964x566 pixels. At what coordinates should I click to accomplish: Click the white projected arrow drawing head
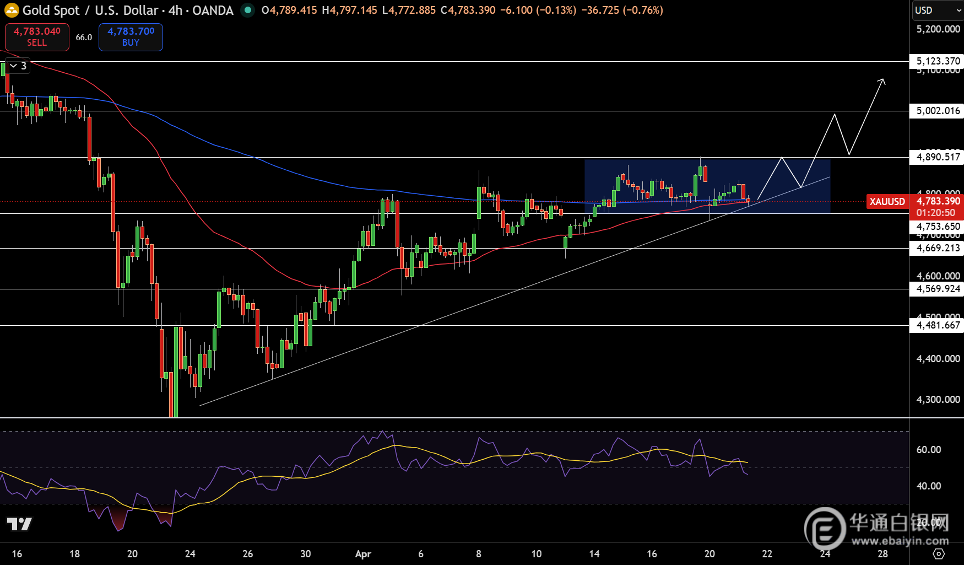click(882, 81)
